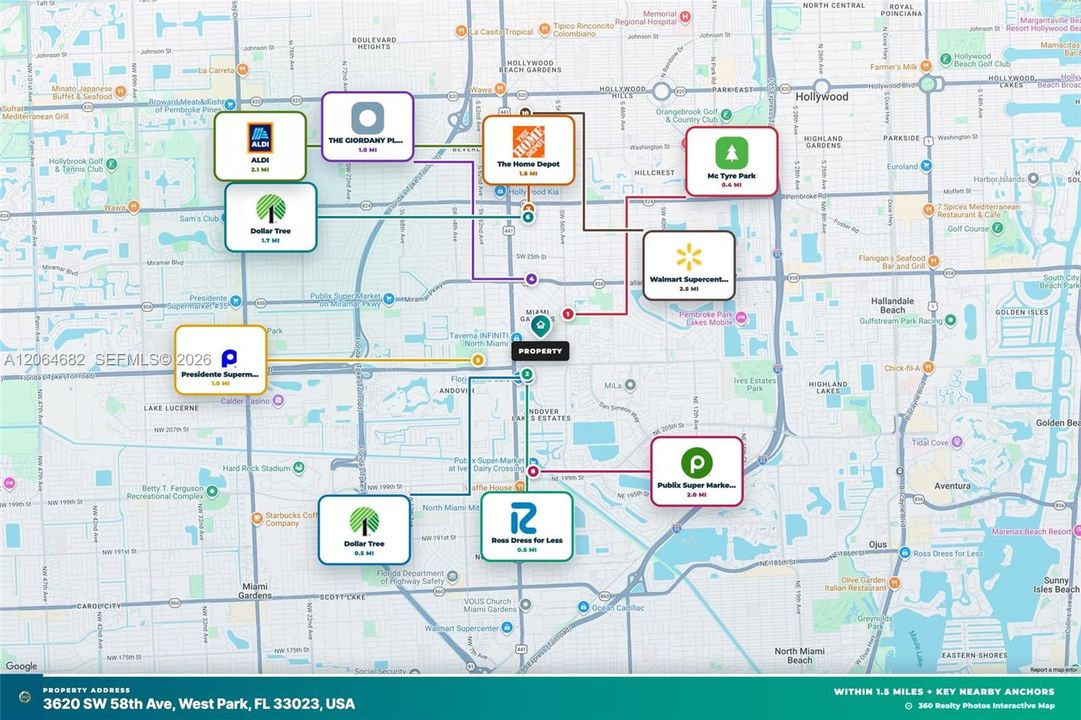
Task: Click the Calder Casino pin
Action: click(278, 401)
